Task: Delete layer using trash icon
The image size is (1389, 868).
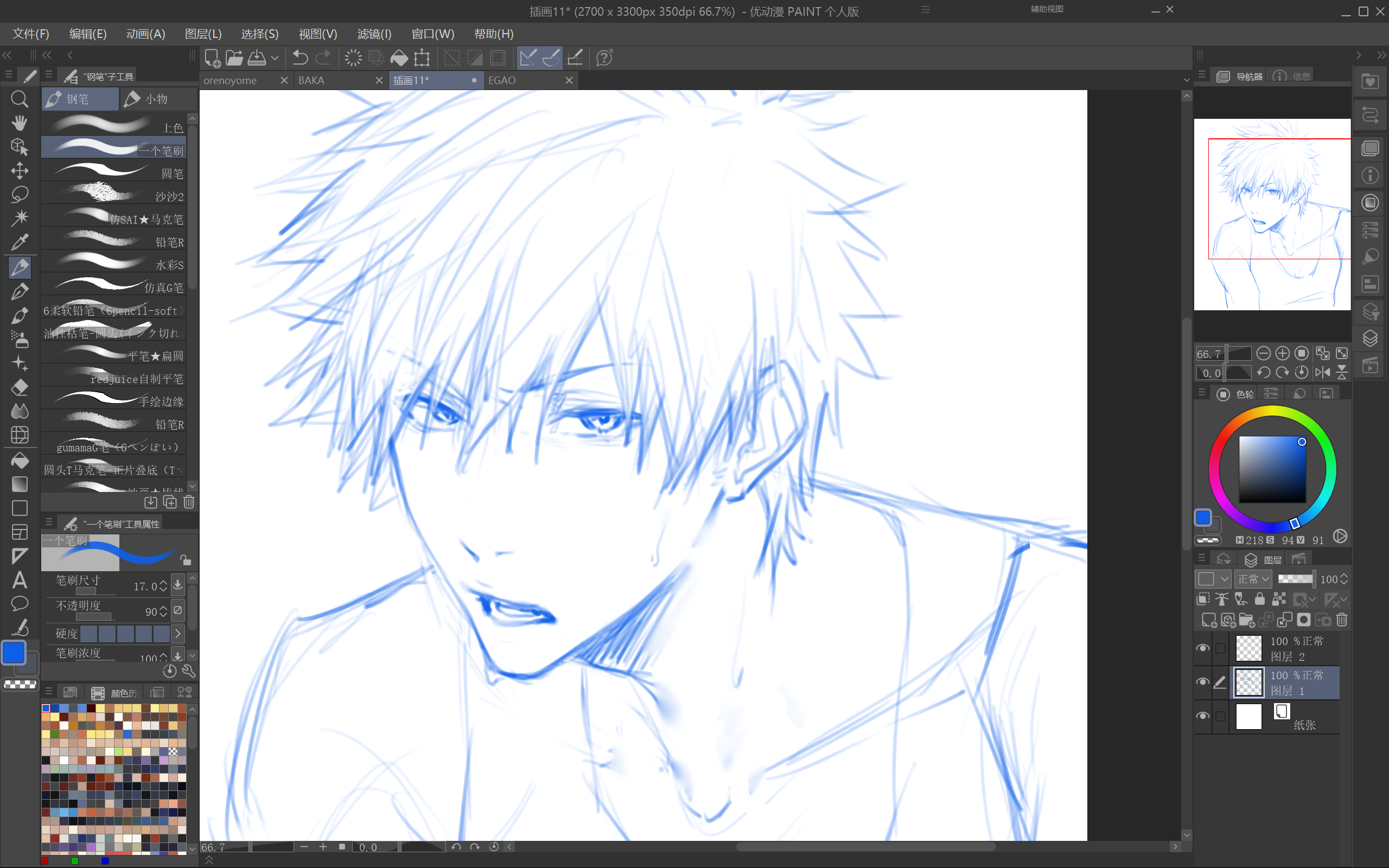Action: pos(1341,620)
